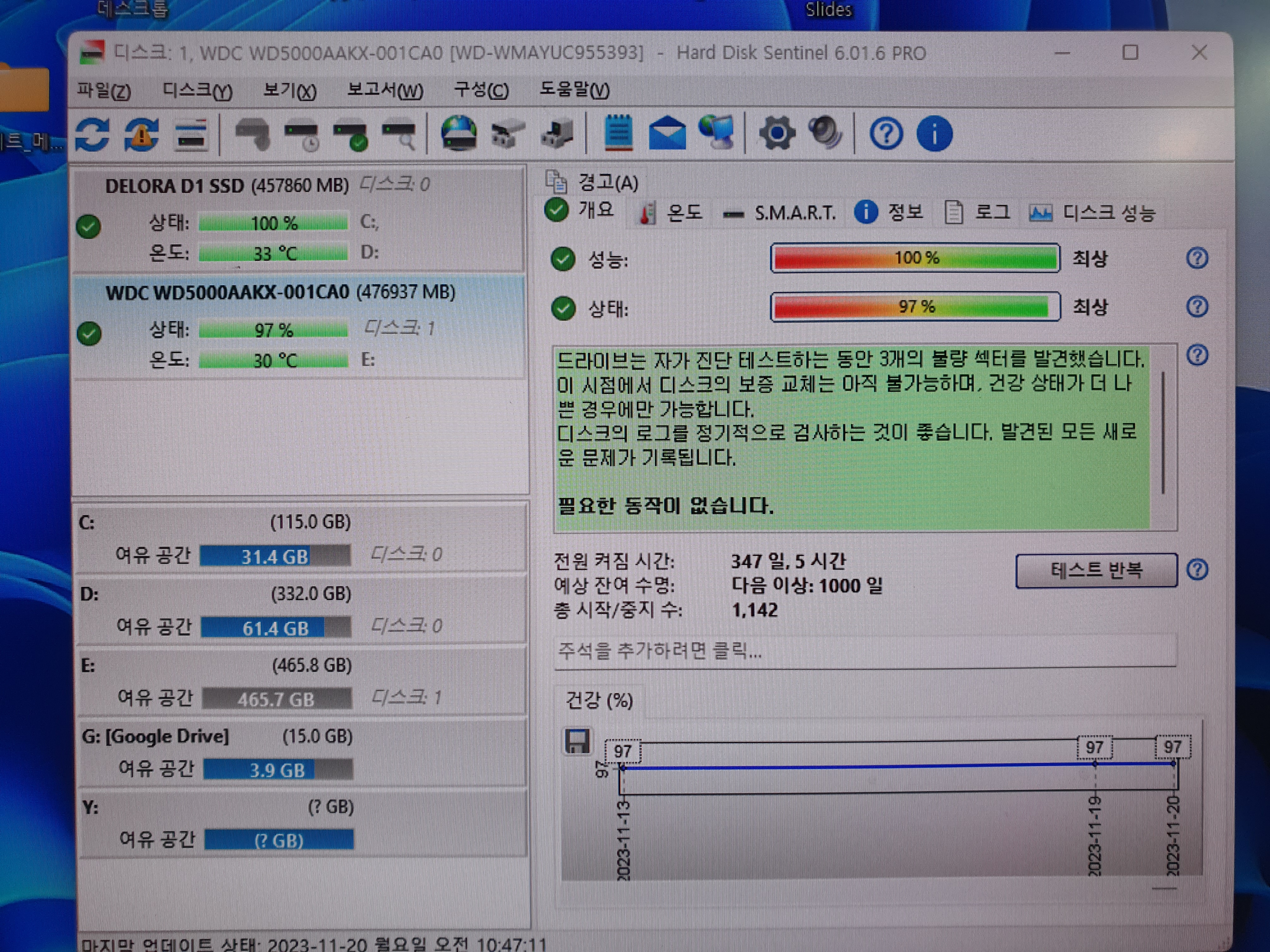Click the help icon beside 성능 bar

pos(1197,258)
